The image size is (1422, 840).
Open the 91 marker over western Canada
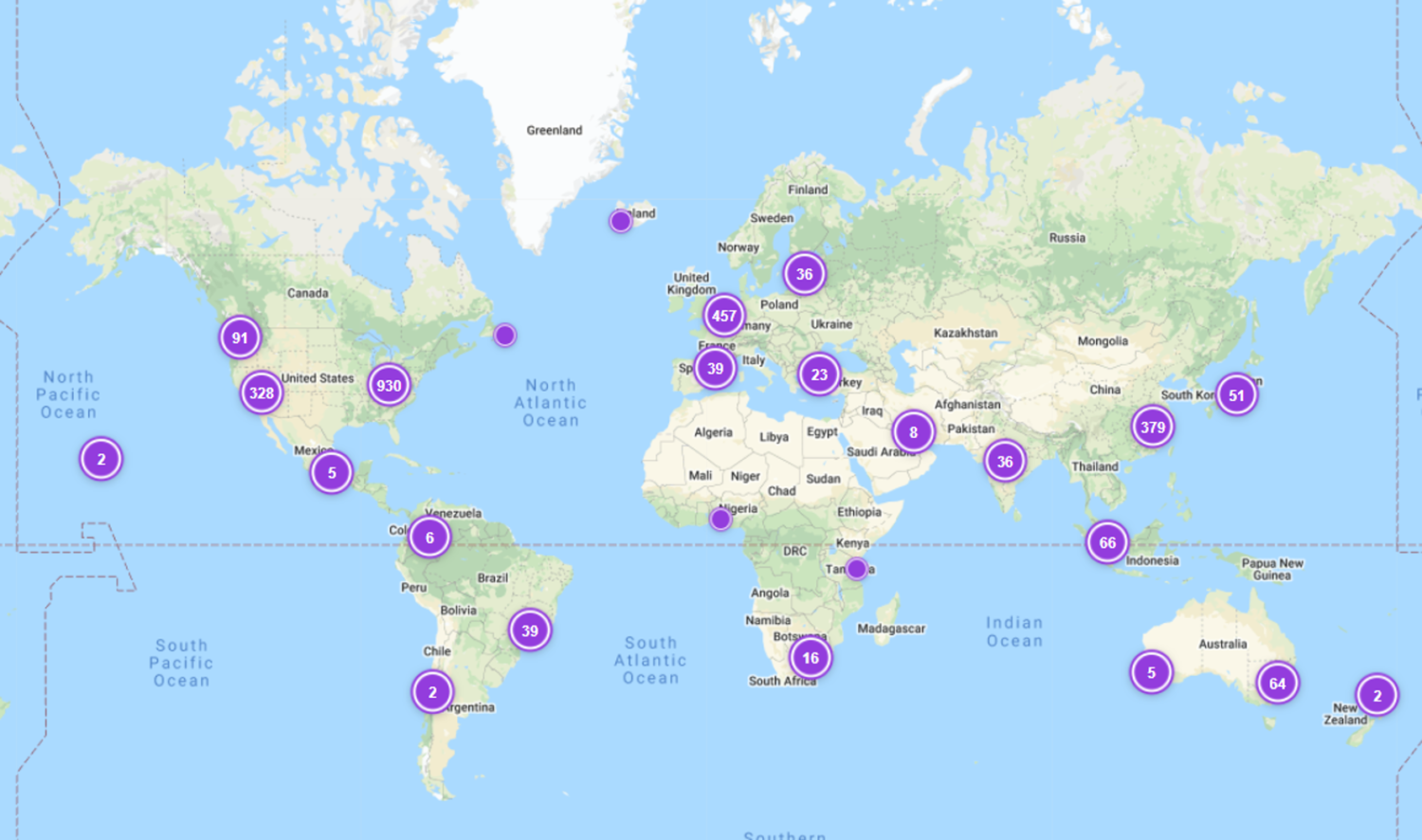(x=239, y=337)
